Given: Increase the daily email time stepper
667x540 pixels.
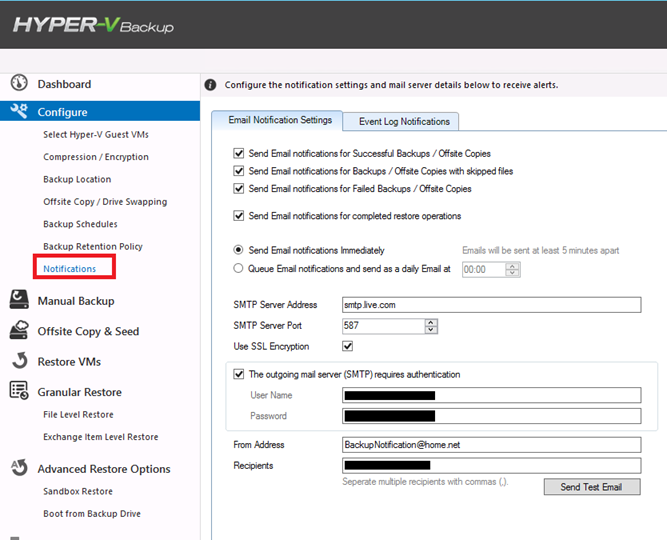Looking at the screenshot, I should coord(512,266).
